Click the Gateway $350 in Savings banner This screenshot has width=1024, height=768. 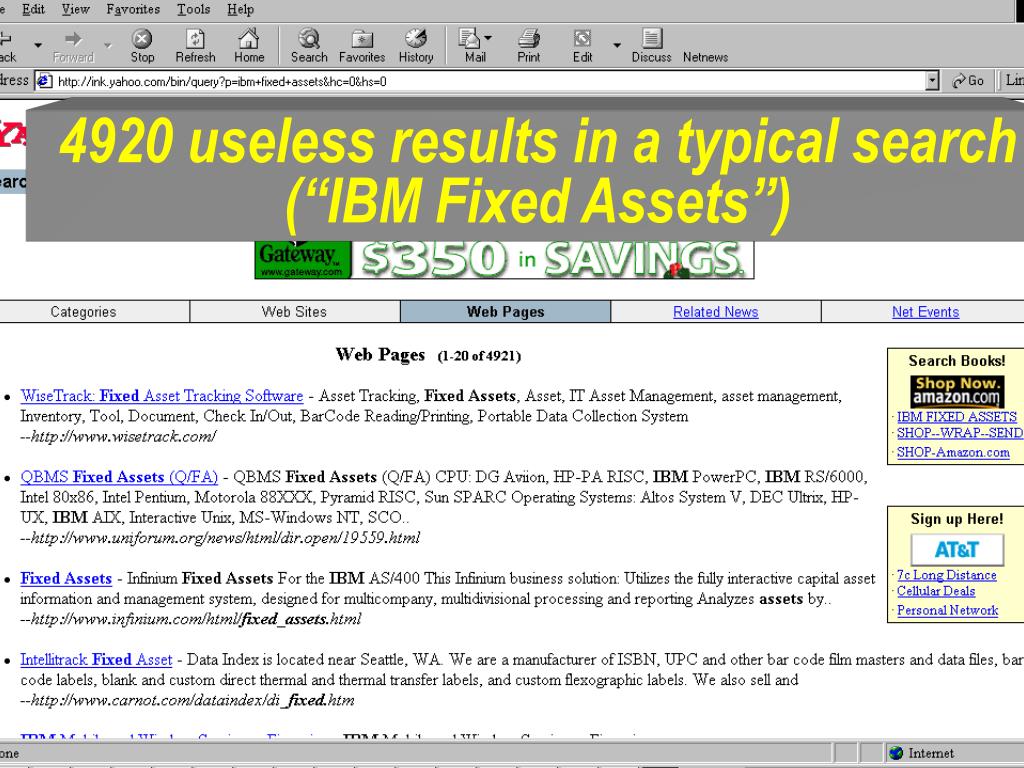504,259
